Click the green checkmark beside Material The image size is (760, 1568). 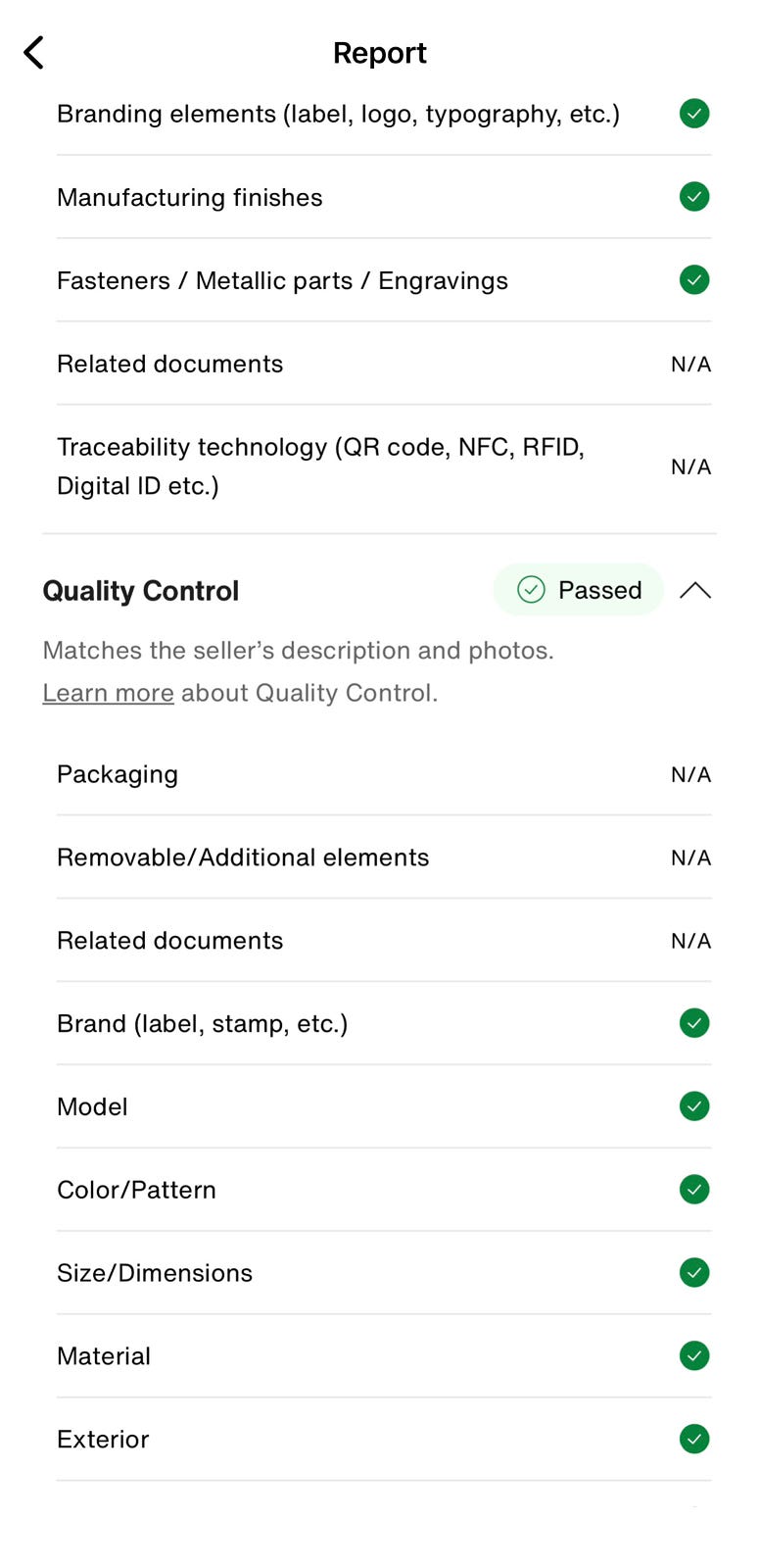tap(694, 1356)
